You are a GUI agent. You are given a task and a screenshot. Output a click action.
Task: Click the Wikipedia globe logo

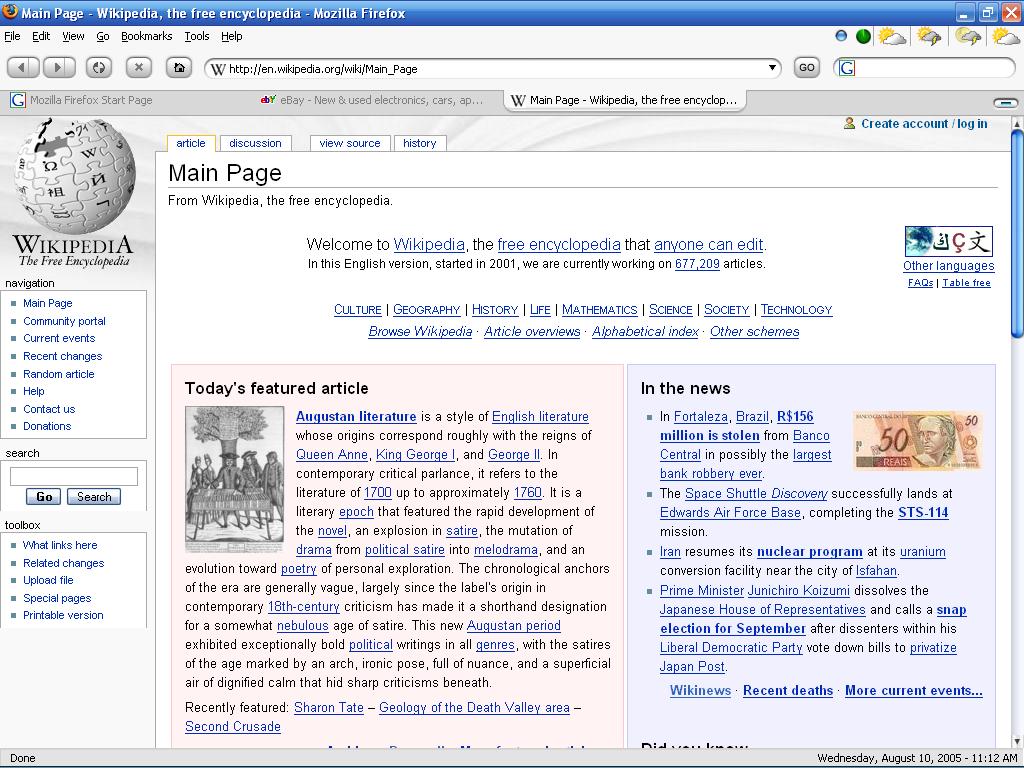(75, 176)
